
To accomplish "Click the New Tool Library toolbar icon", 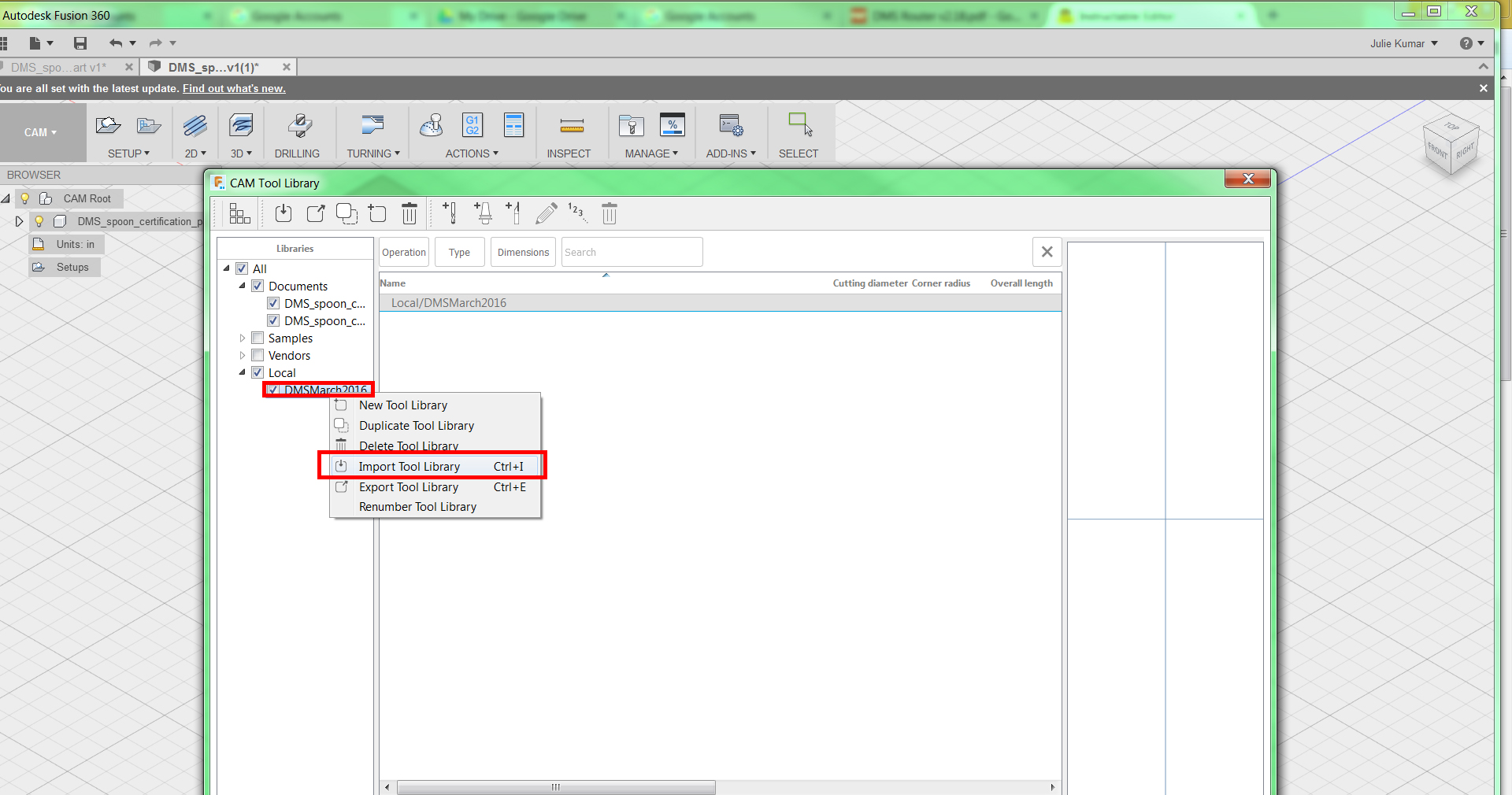I will pyautogui.click(x=377, y=213).
